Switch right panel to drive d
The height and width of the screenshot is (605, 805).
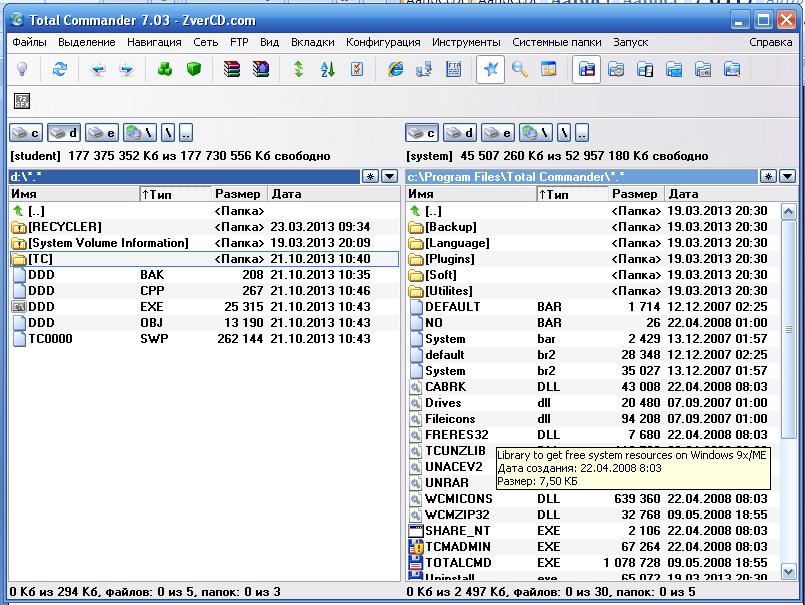(x=460, y=133)
